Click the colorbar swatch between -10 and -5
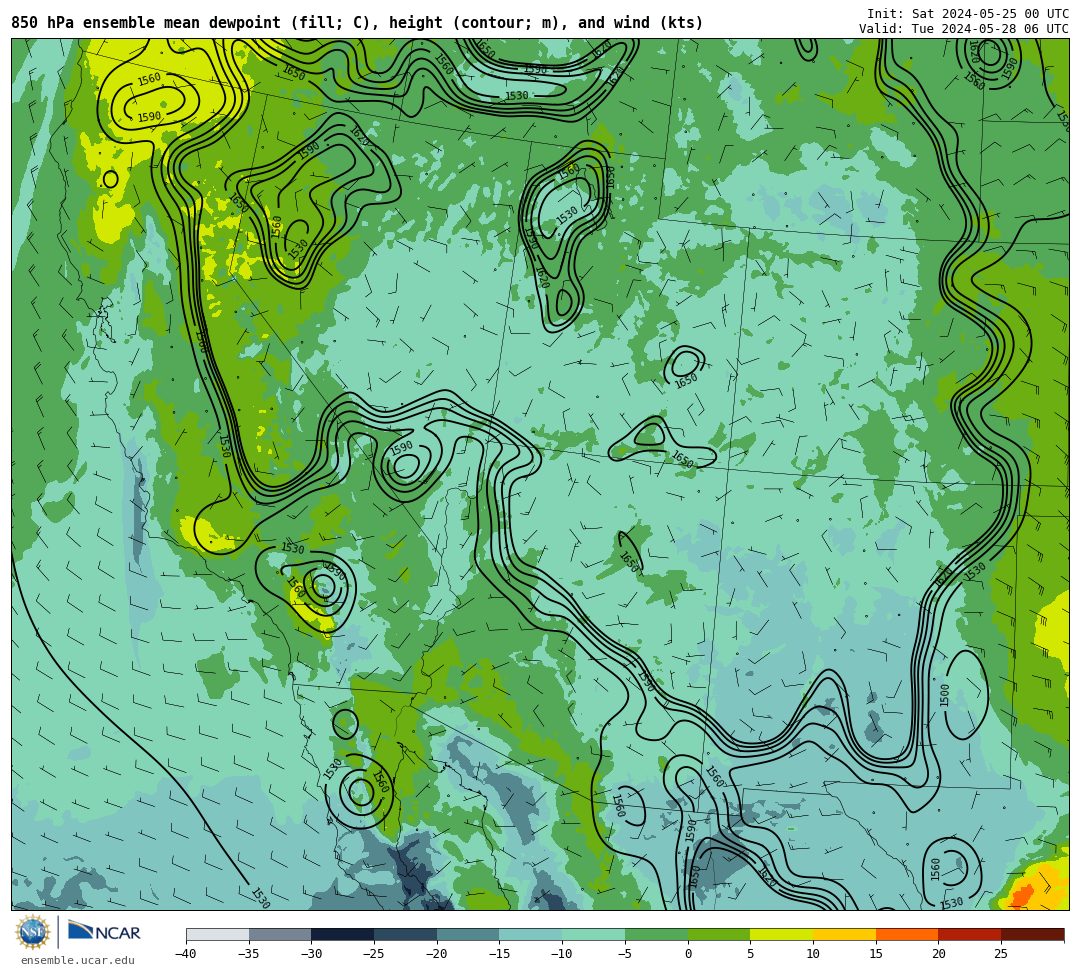This screenshot has width=1080, height=973. click(594, 934)
